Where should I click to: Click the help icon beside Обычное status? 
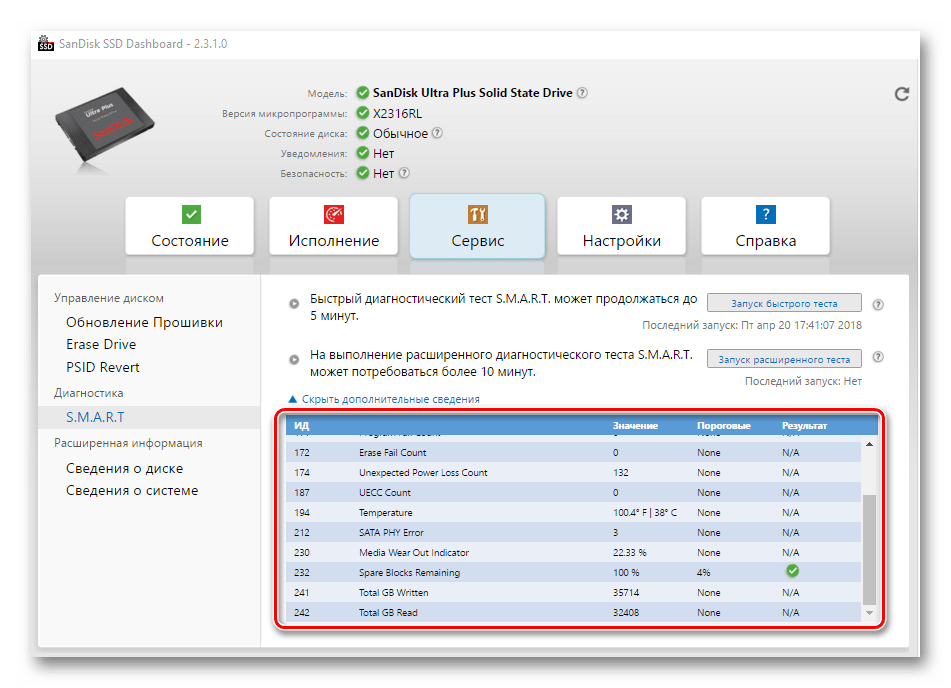437,133
